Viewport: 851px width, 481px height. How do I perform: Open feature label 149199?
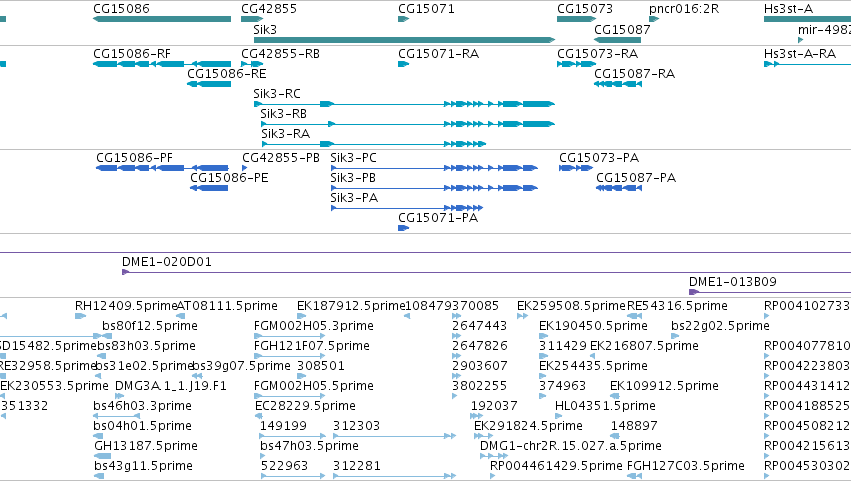coord(283,427)
